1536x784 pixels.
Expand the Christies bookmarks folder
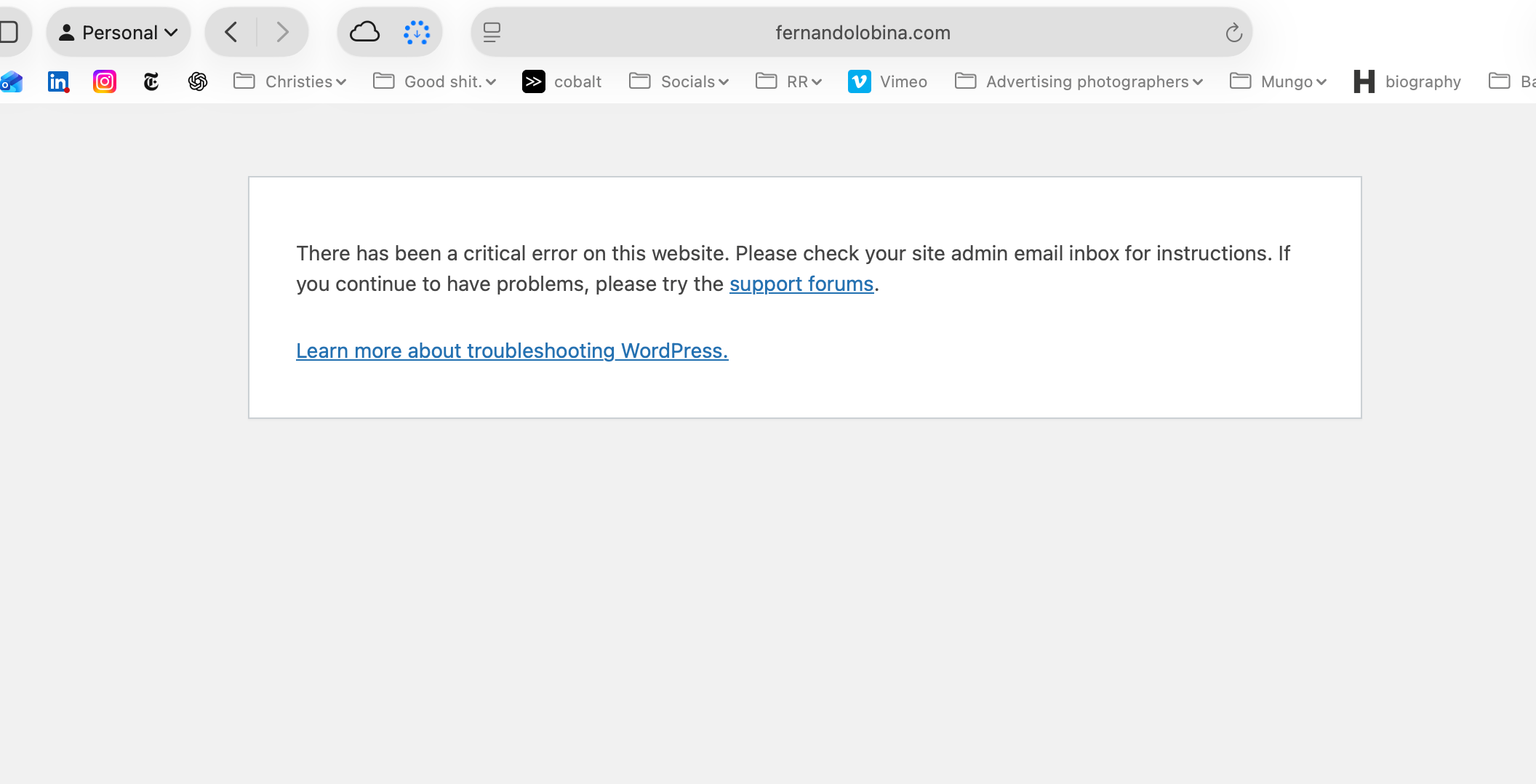(x=290, y=81)
